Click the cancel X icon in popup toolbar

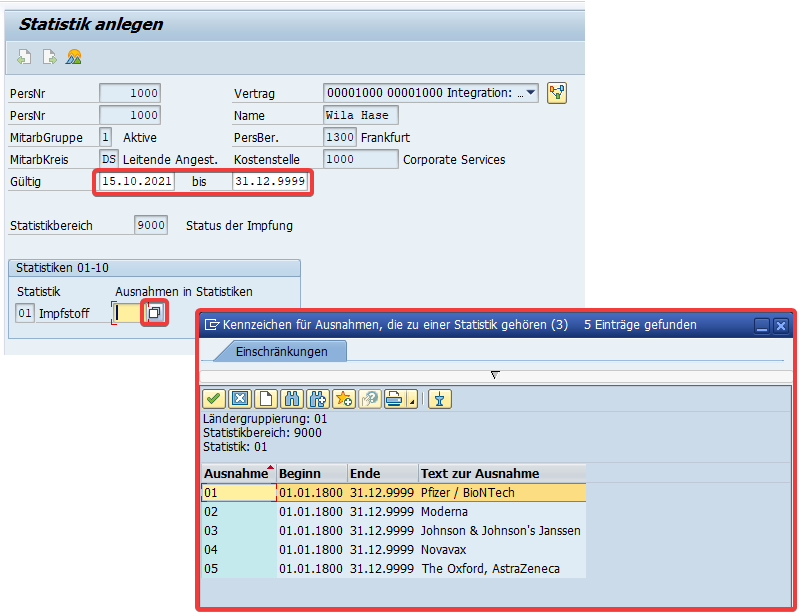tap(240, 399)
